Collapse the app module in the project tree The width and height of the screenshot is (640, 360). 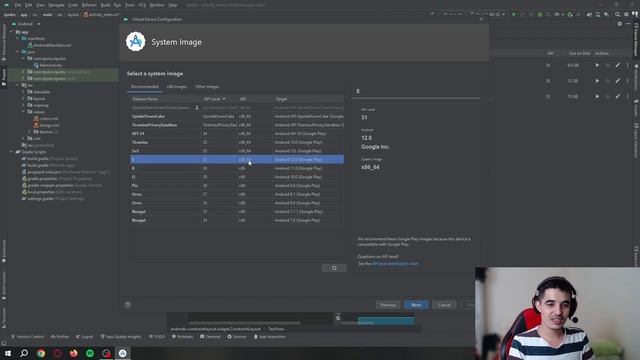click(11, 32)
